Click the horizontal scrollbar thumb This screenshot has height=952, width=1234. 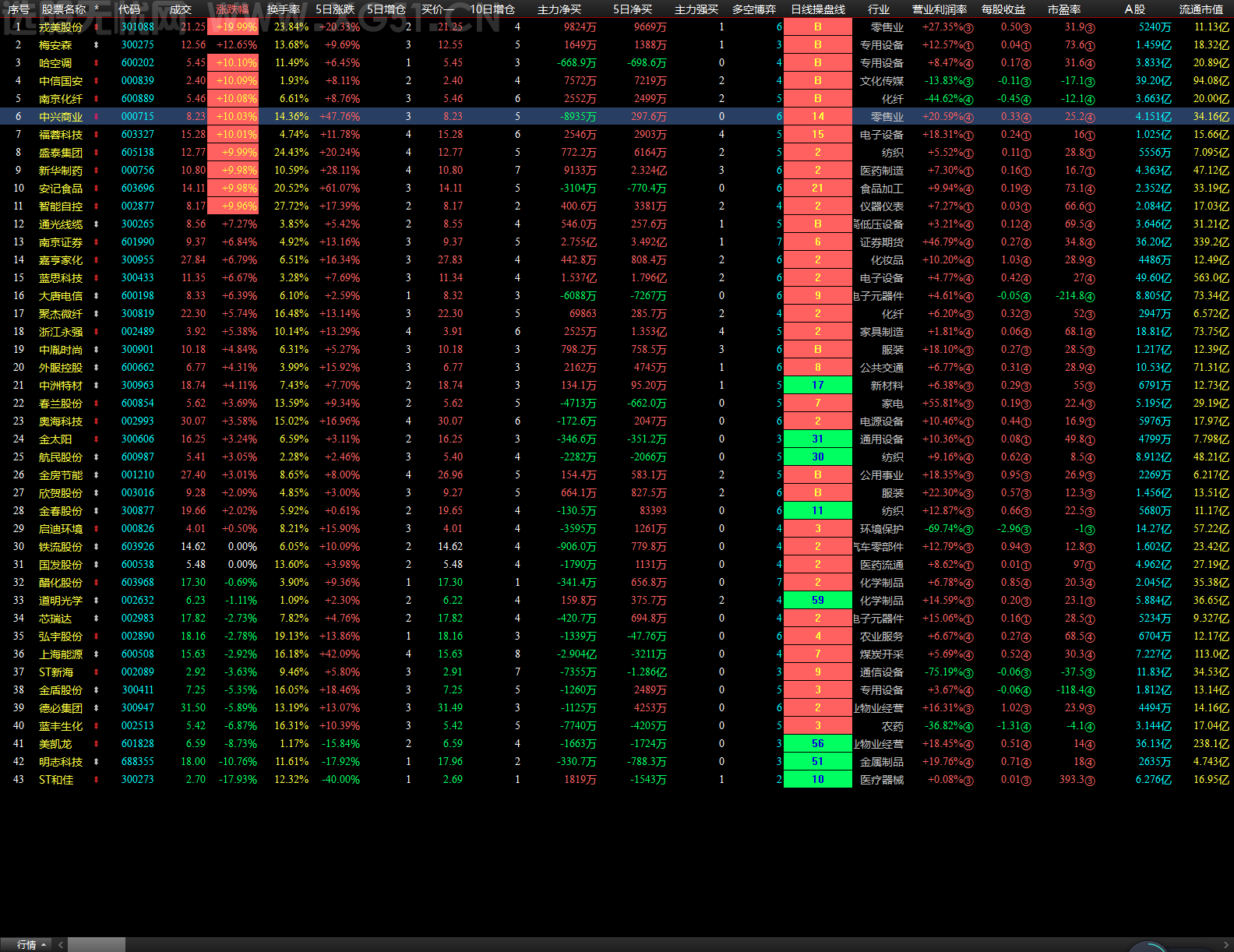96,944
